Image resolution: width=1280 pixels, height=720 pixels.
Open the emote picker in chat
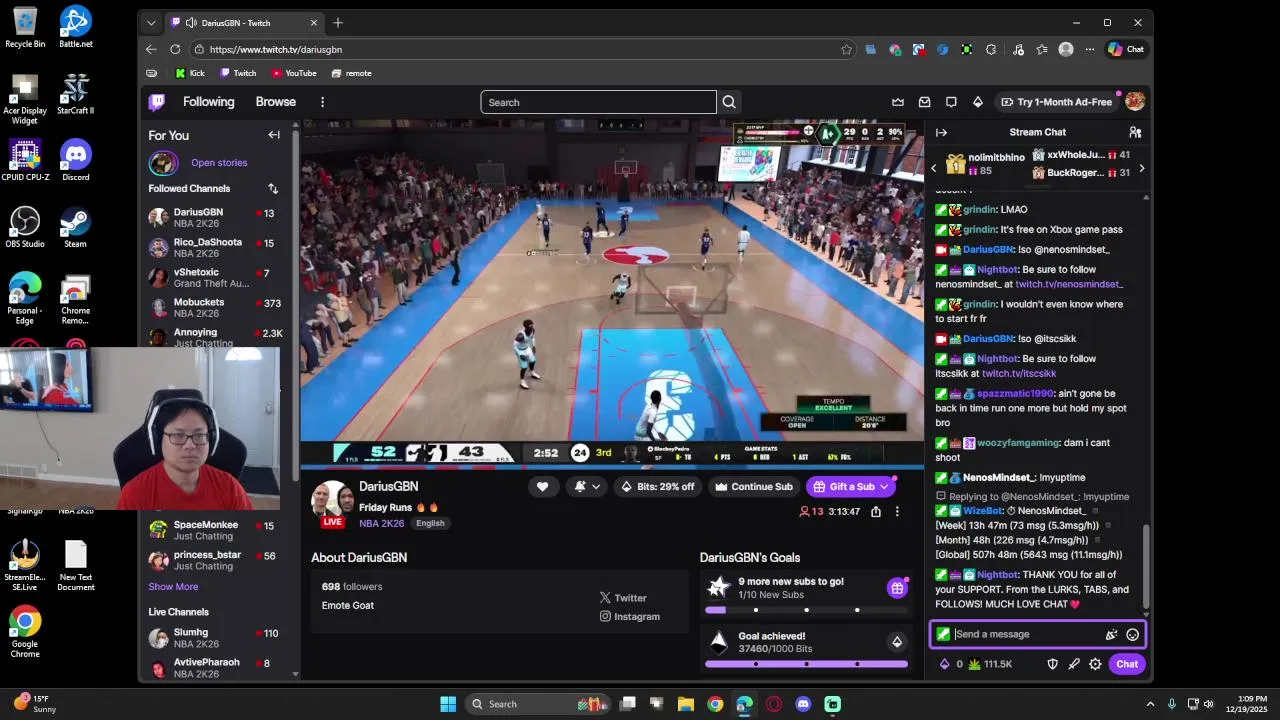pyautogui.click(x=1133, y=634)
